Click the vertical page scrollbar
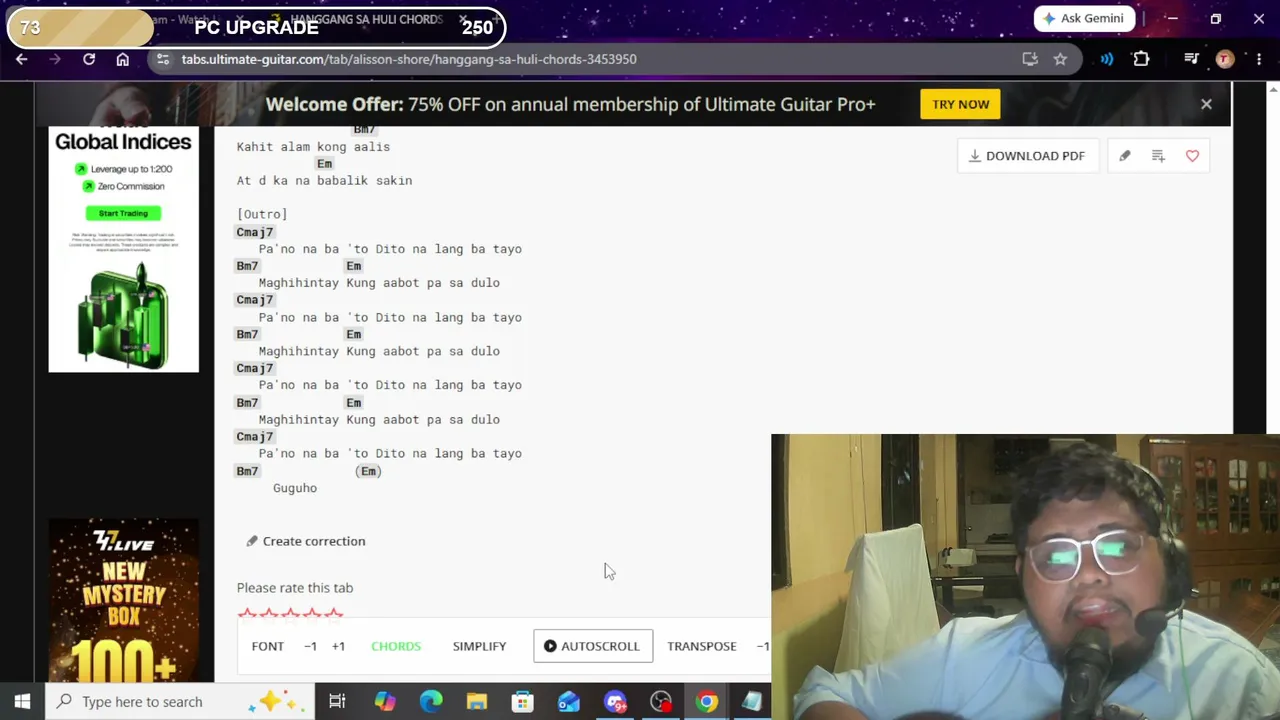The image size is (1280, 720). click(1273, 260)
